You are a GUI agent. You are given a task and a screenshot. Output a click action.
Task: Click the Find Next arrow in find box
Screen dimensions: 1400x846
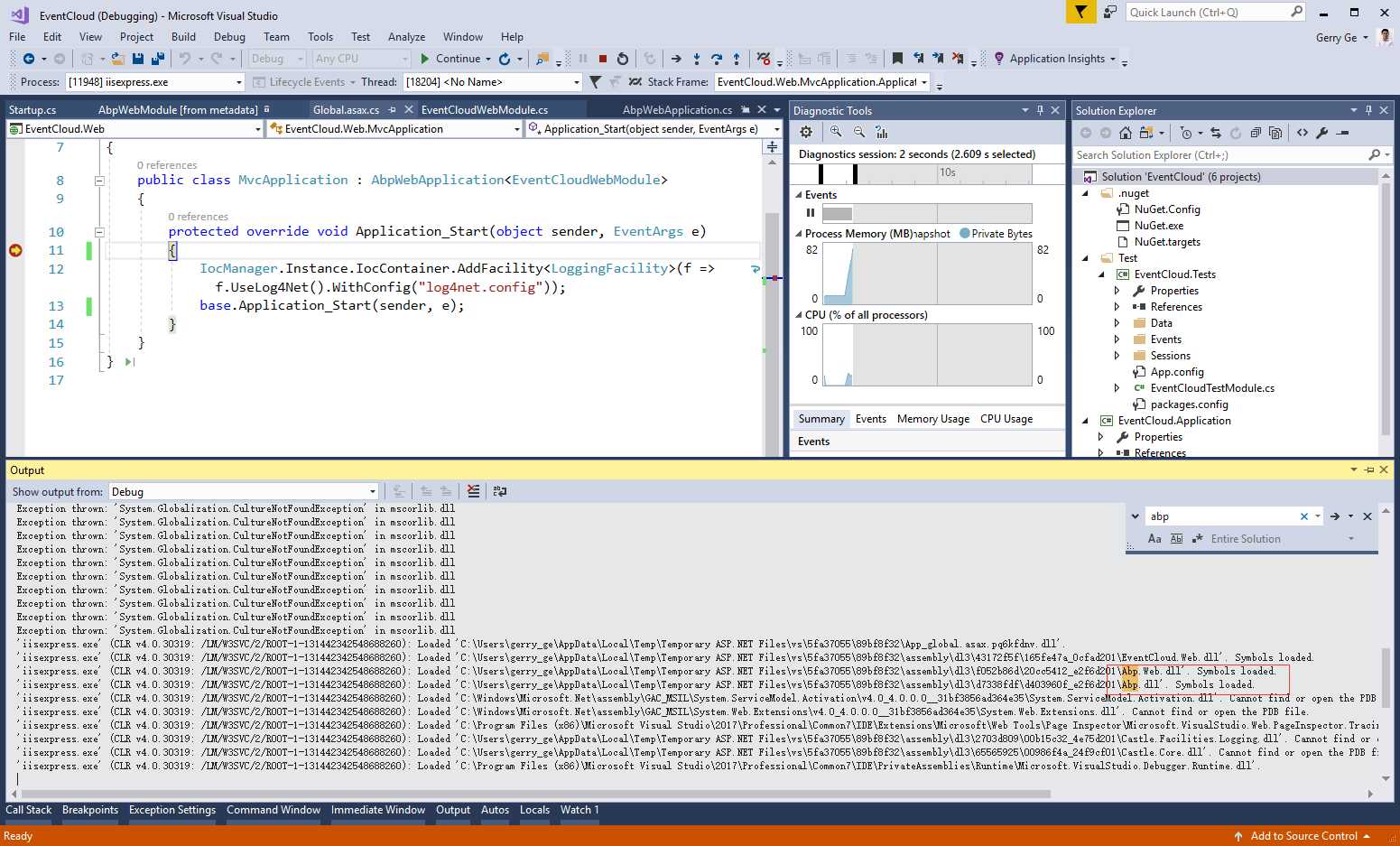click(1334, 516)
